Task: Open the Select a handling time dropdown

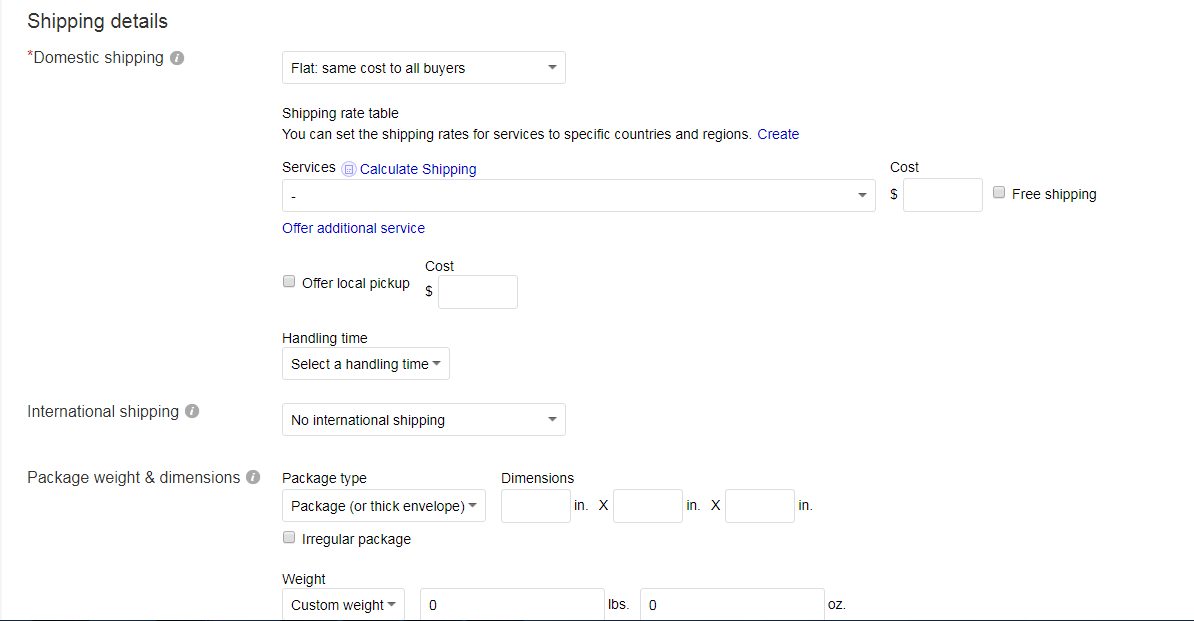Action: 365,364
